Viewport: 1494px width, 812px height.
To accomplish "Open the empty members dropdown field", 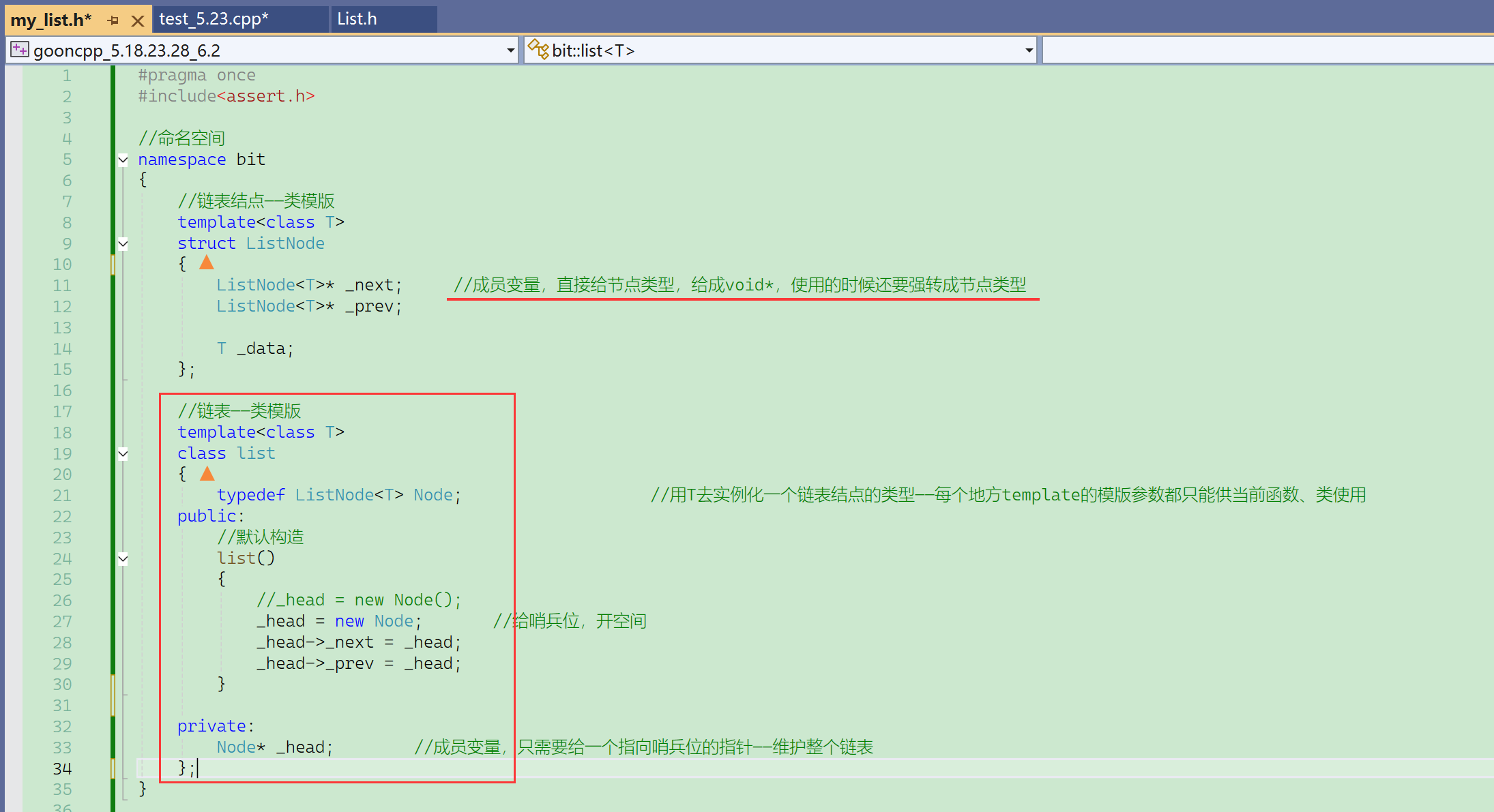I will click(x=1268, y=50).
